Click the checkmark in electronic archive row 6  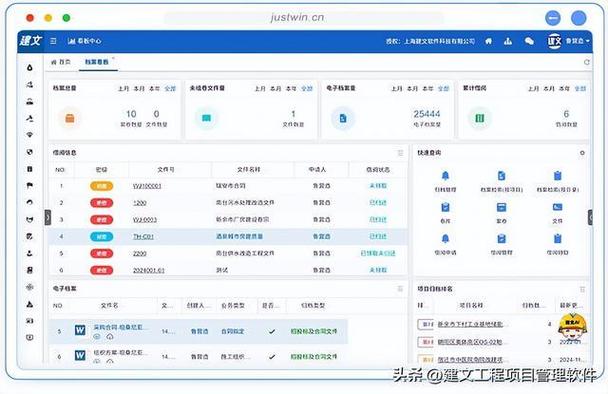[272, 357]
